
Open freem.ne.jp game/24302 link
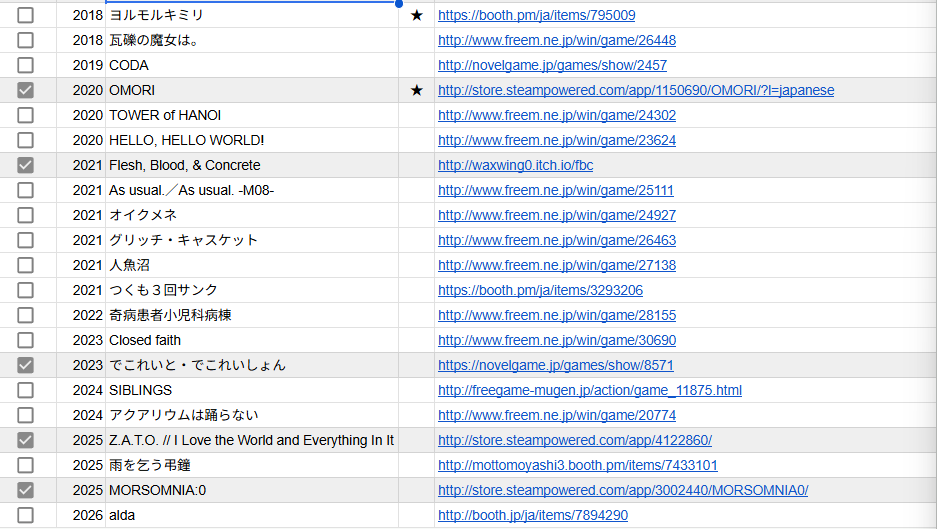pyautogui.click(x=557, y=115)
